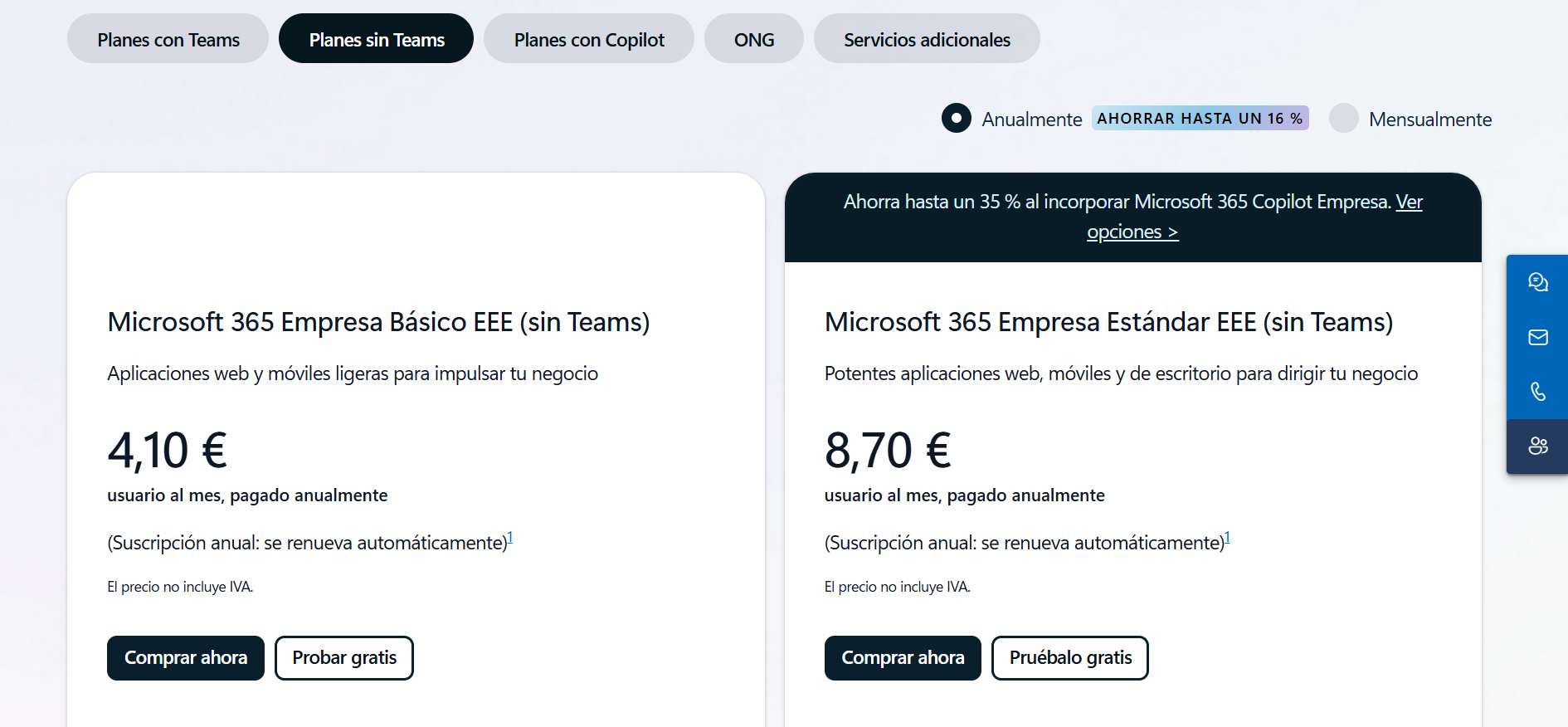Click 'El precio no incluye IVA.' under Básico
Image resolution: width=1568 pixels, height=727 pixels.
(180, 587)
